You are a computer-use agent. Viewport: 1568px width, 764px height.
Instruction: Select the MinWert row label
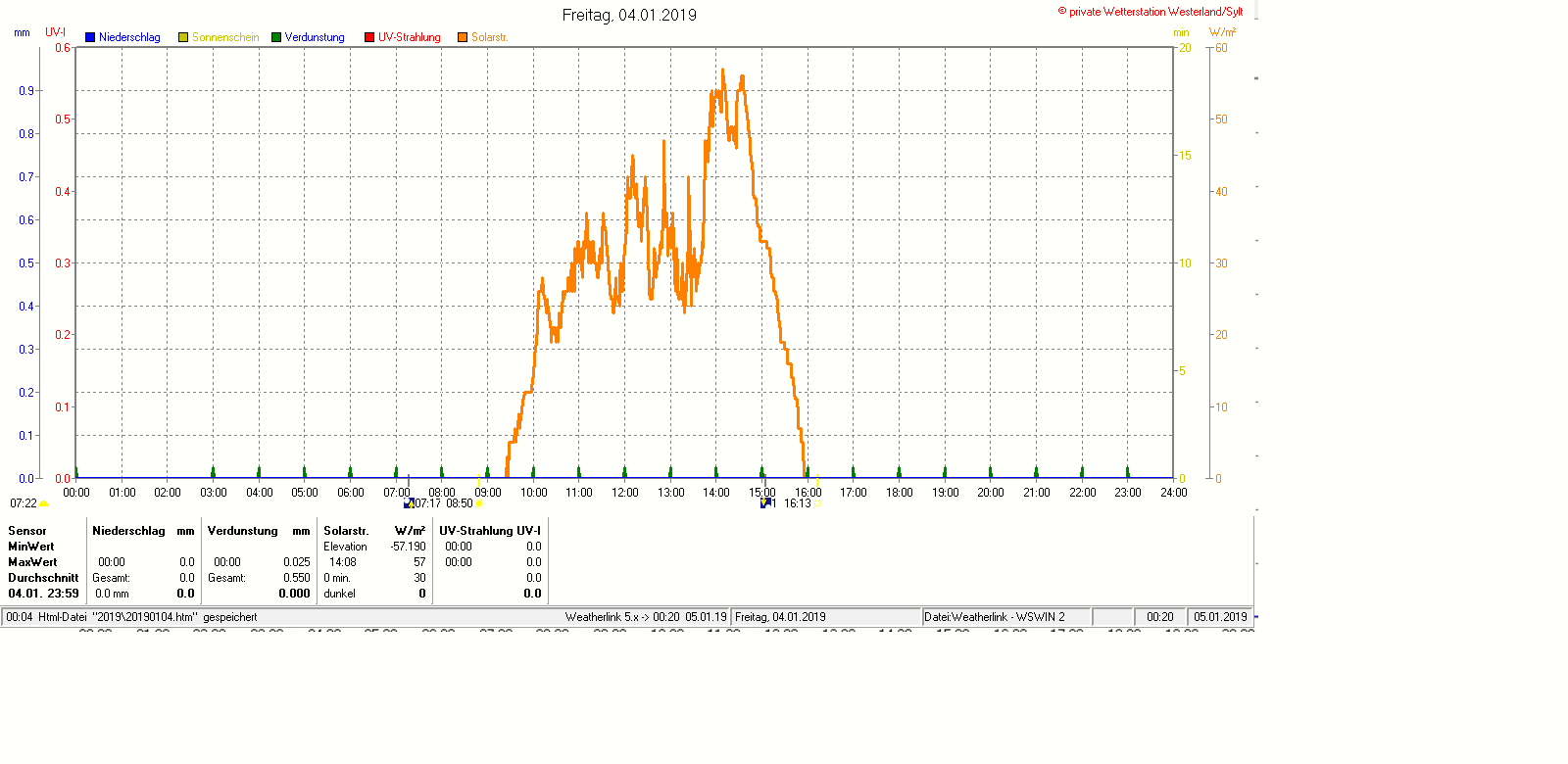(31, 547)
